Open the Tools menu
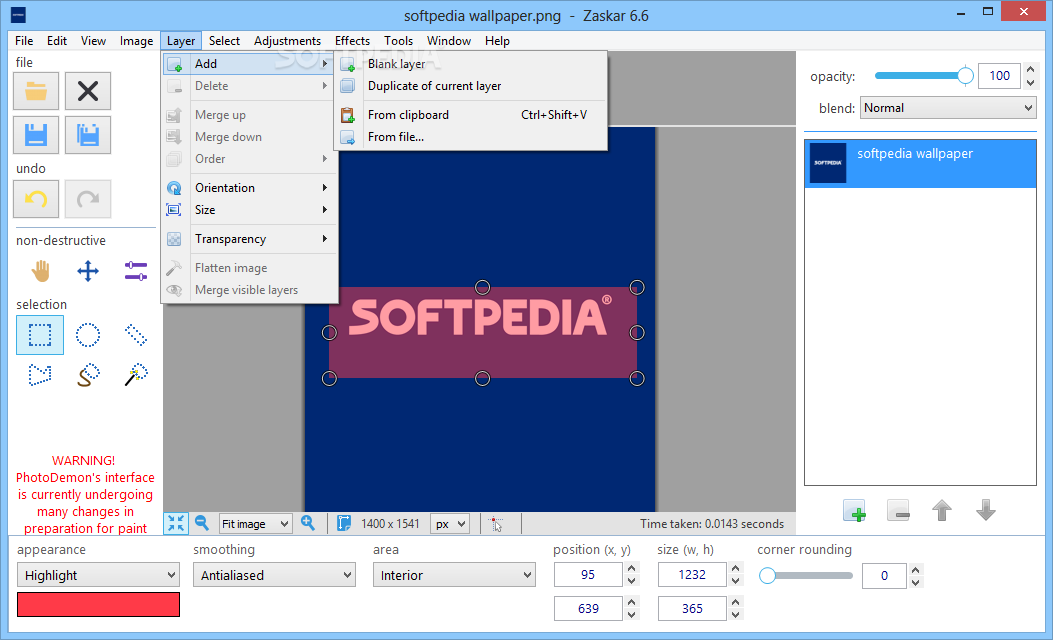This screenshot has height=640, width=1053. (399, 41)
